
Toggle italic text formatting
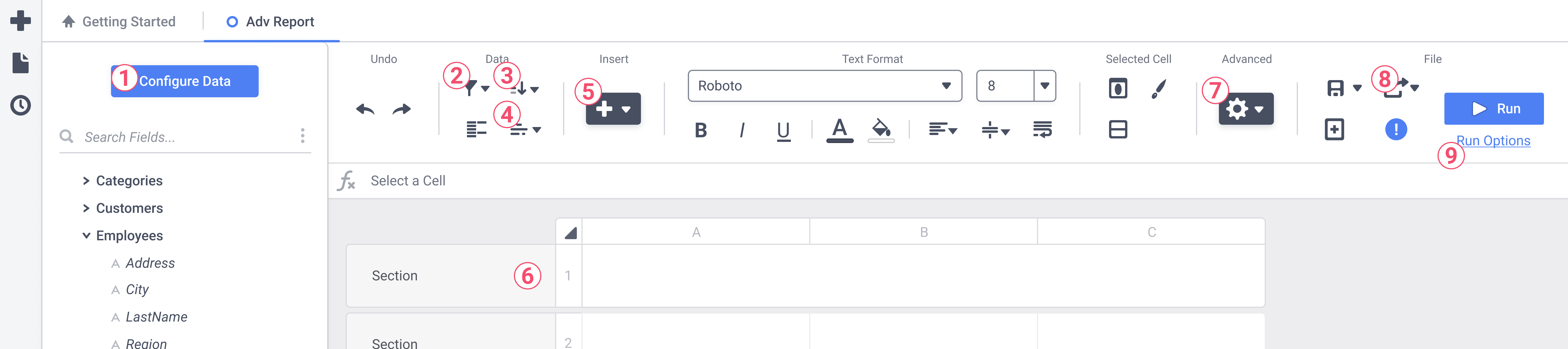(742, 130)
